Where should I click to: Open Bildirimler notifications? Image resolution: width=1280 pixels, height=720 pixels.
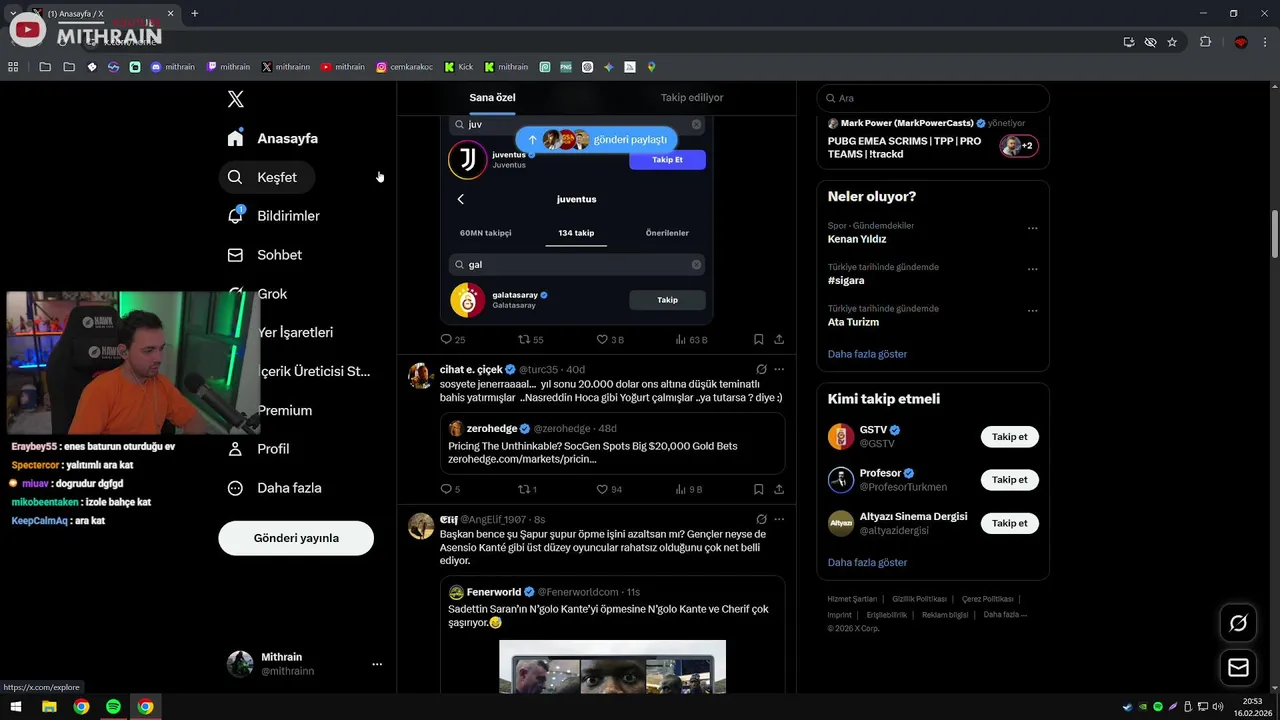[273, 216]
